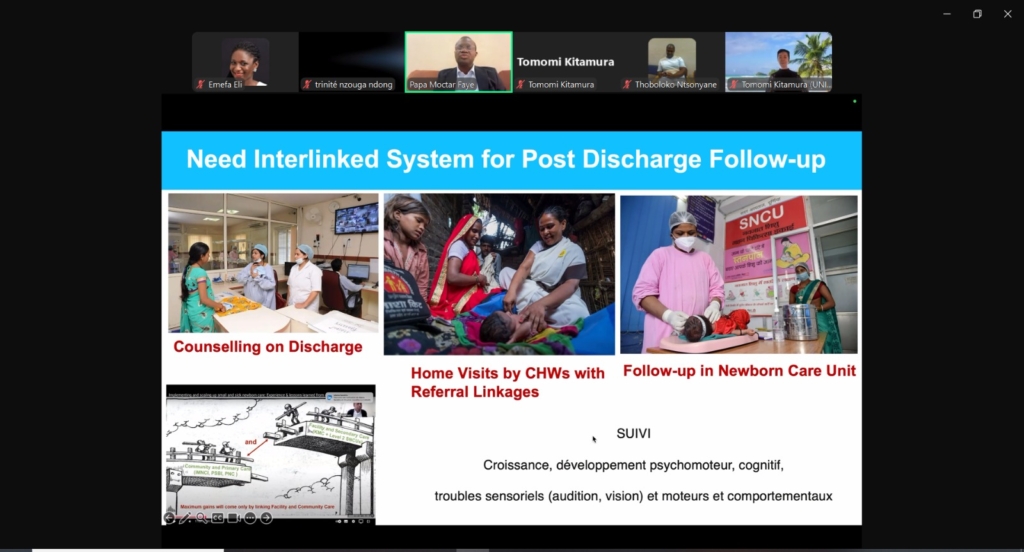Click the muted mic icon beside trinité nzouga ndong
The width and height of the screenshot is (1024, 552).
[310, 85]
